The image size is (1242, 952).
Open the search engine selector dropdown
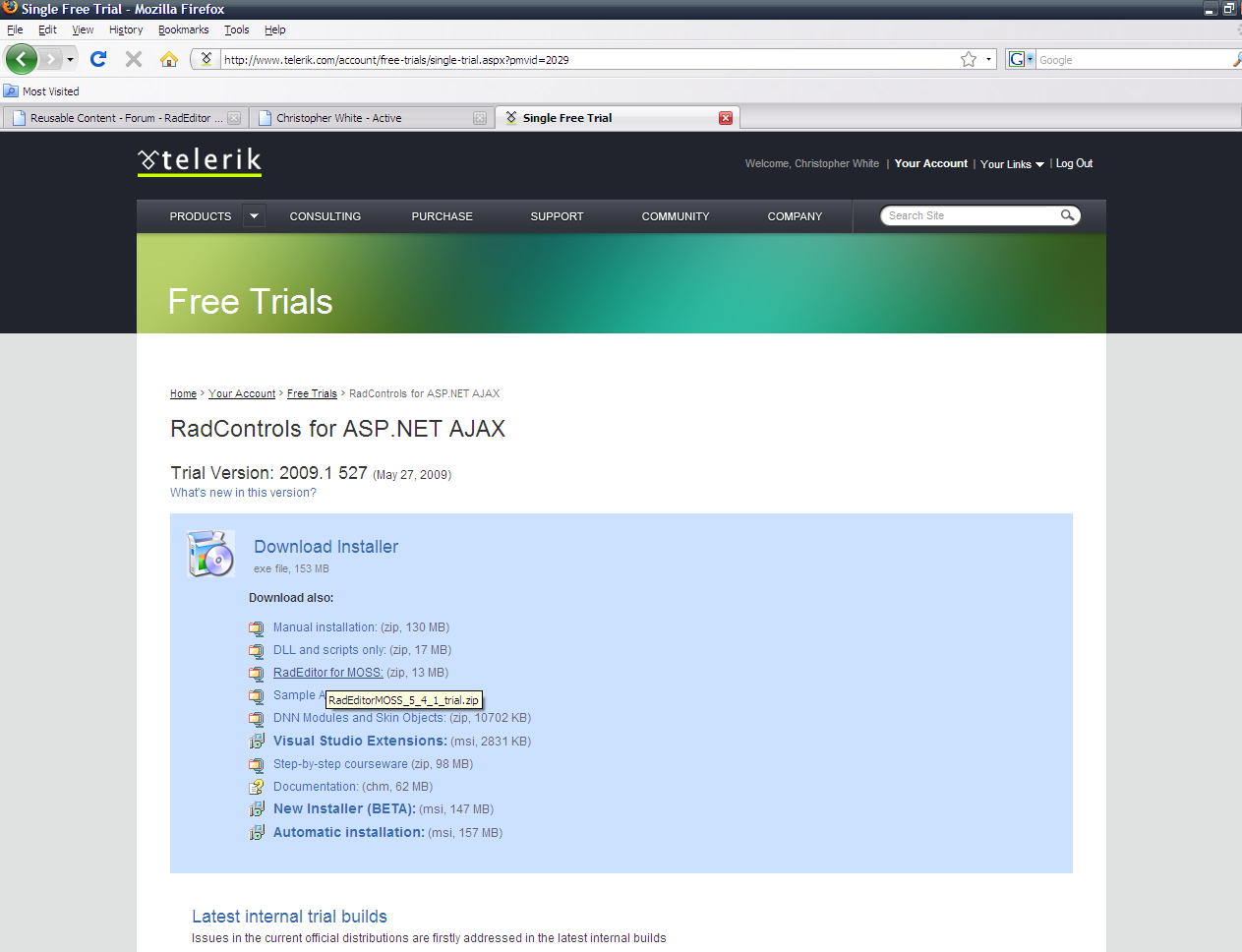(1030, 59)
